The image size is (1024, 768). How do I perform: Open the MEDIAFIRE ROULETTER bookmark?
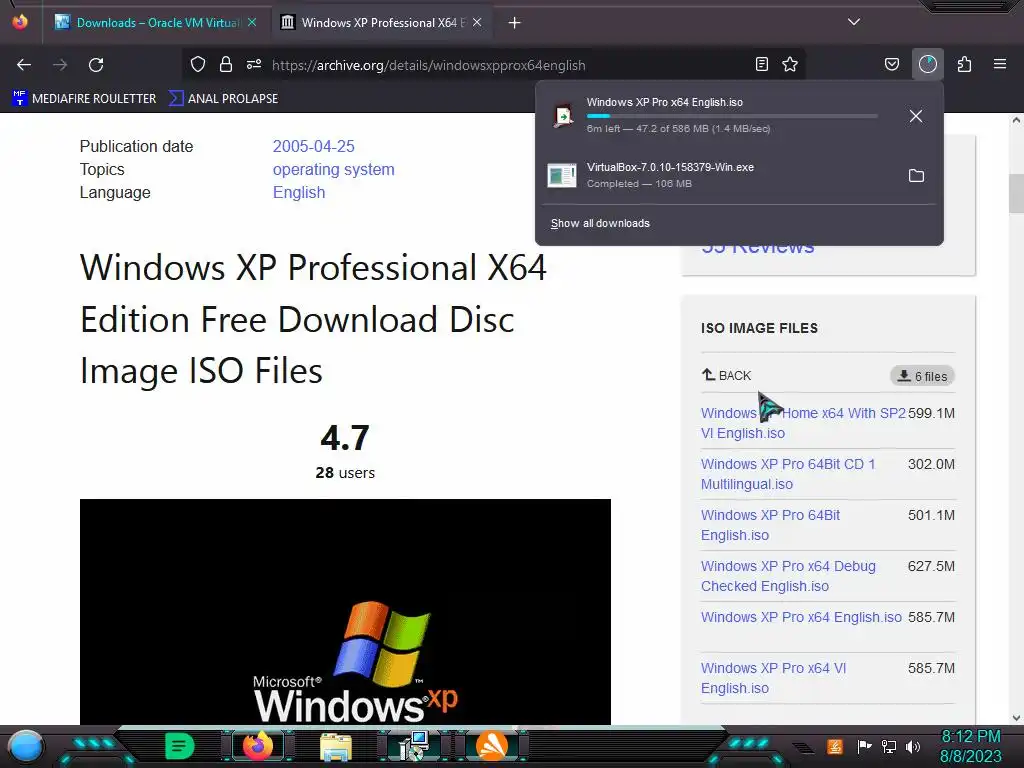84,99
